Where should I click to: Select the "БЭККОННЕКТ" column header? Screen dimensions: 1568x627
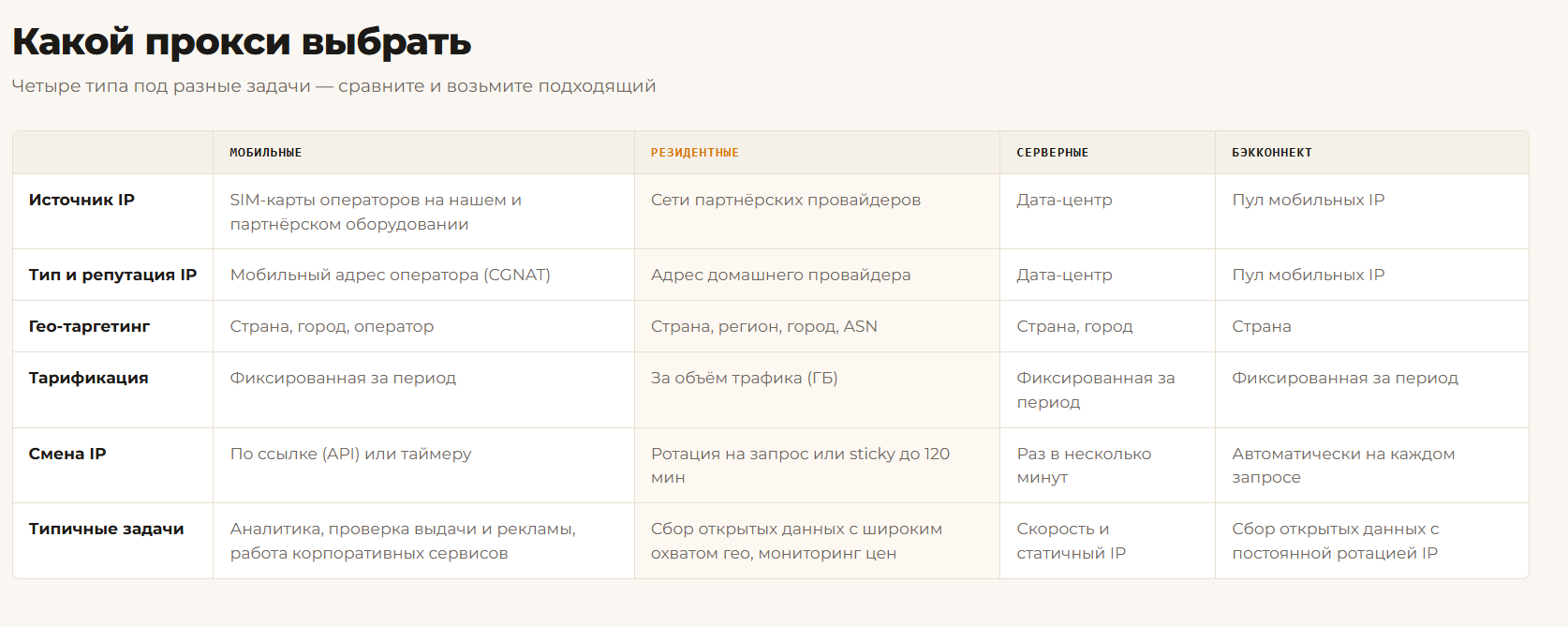pyautogui.click(x=1272, y=153)
